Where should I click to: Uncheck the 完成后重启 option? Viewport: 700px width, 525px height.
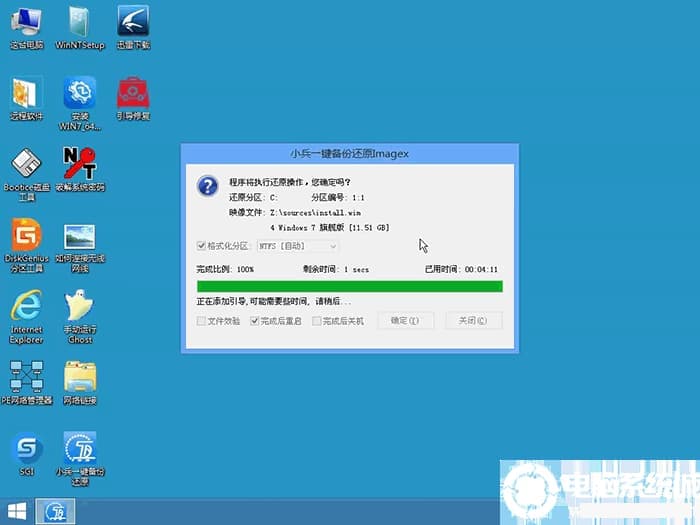[x=255, y=321]
